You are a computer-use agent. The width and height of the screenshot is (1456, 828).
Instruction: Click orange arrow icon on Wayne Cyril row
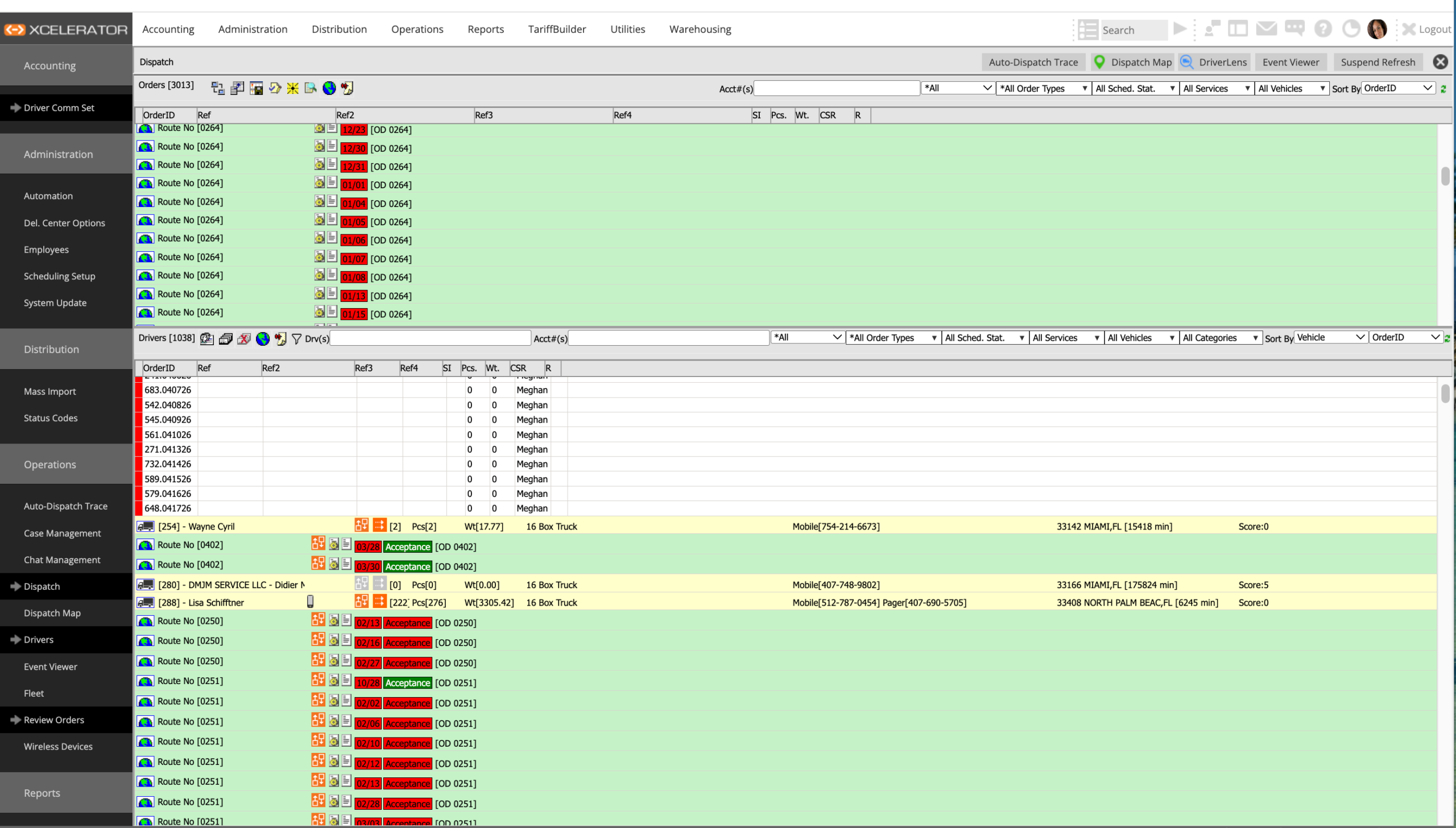(380, 525)
